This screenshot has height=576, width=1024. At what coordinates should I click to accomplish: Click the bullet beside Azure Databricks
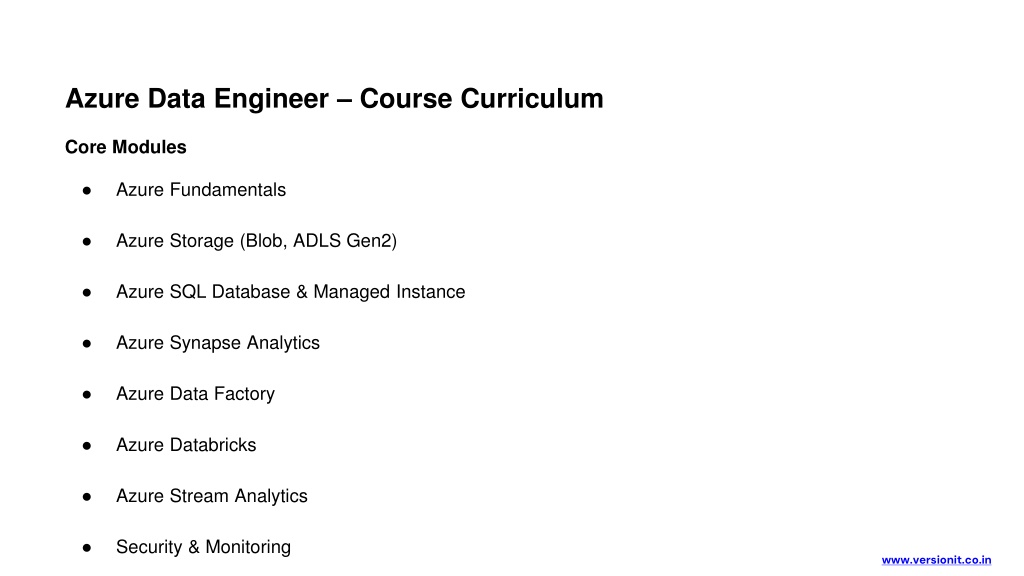tap(88, 446)
